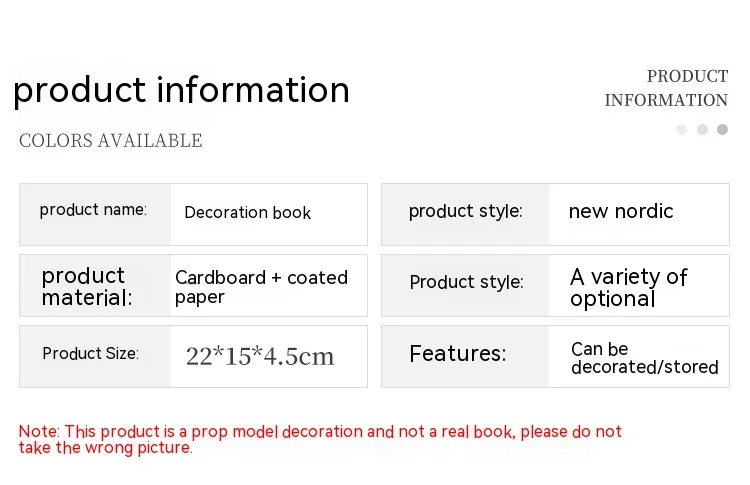
Task: Click the 'Features:' label
Action: tap(457, 353)
